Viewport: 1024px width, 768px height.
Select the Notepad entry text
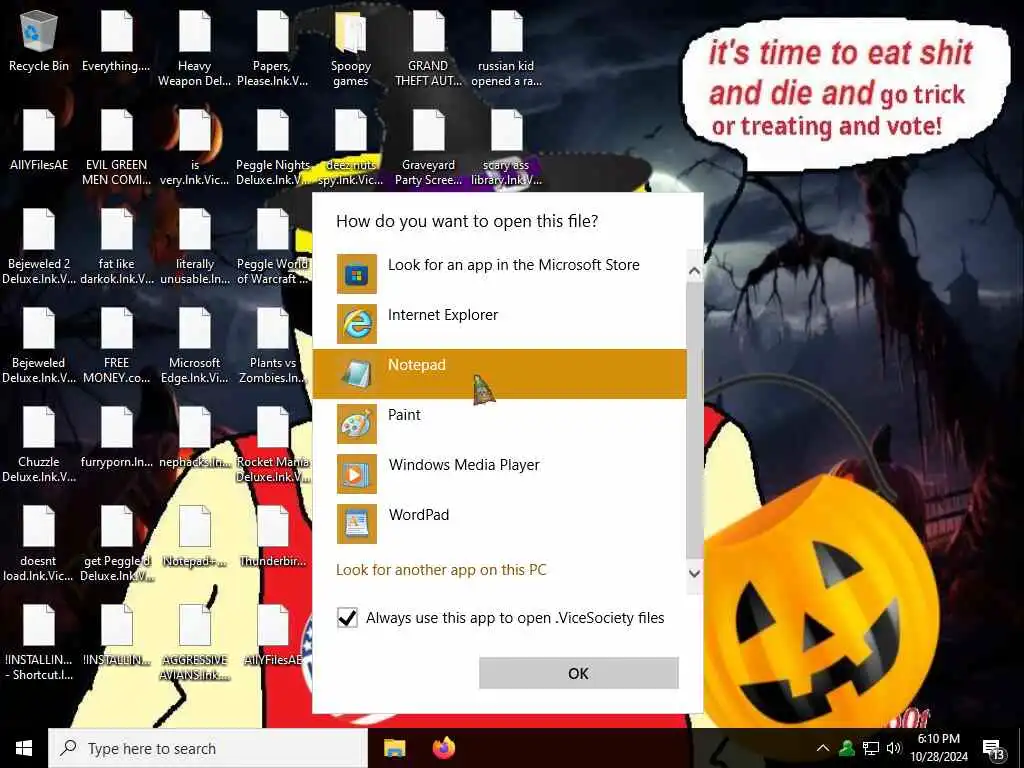(417, 365)
